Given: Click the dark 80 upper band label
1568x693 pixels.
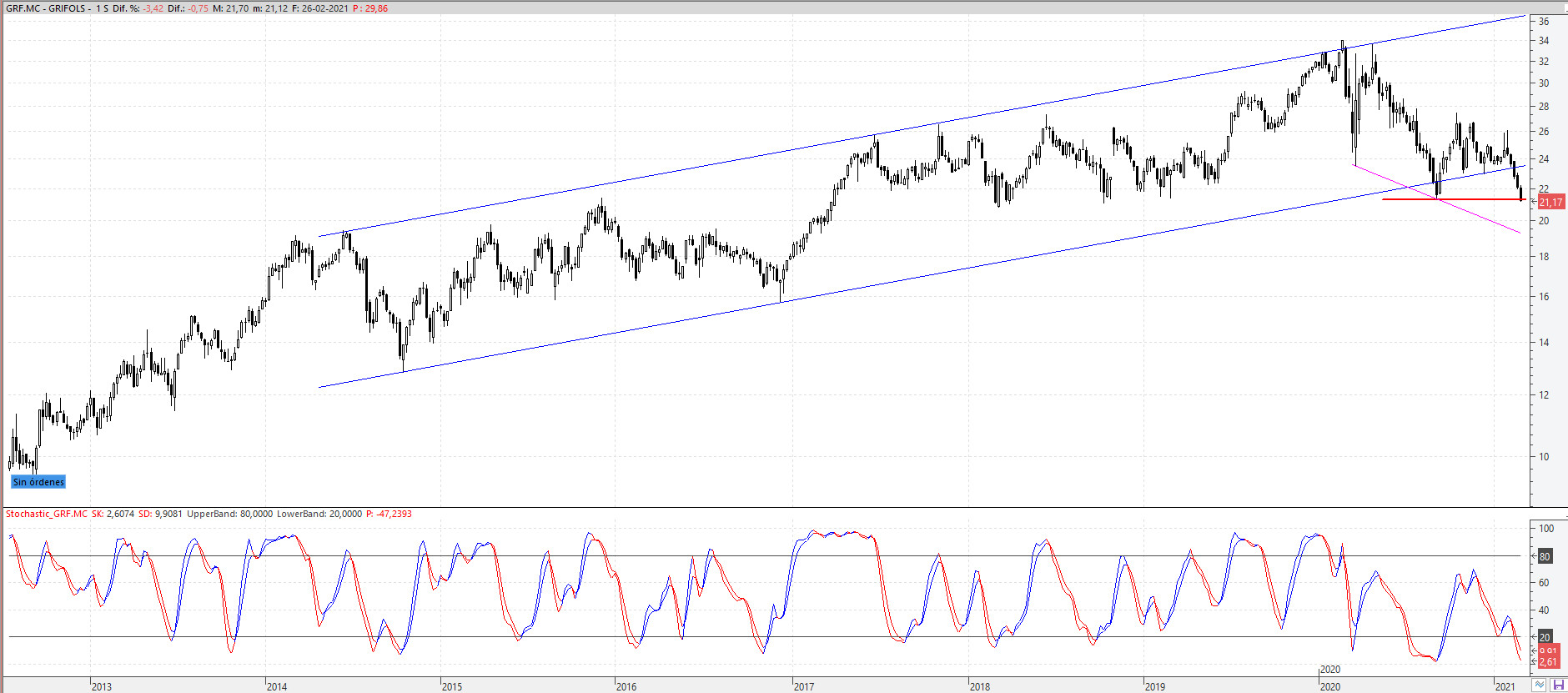Looking at the screenshot, I should 1545,556.
